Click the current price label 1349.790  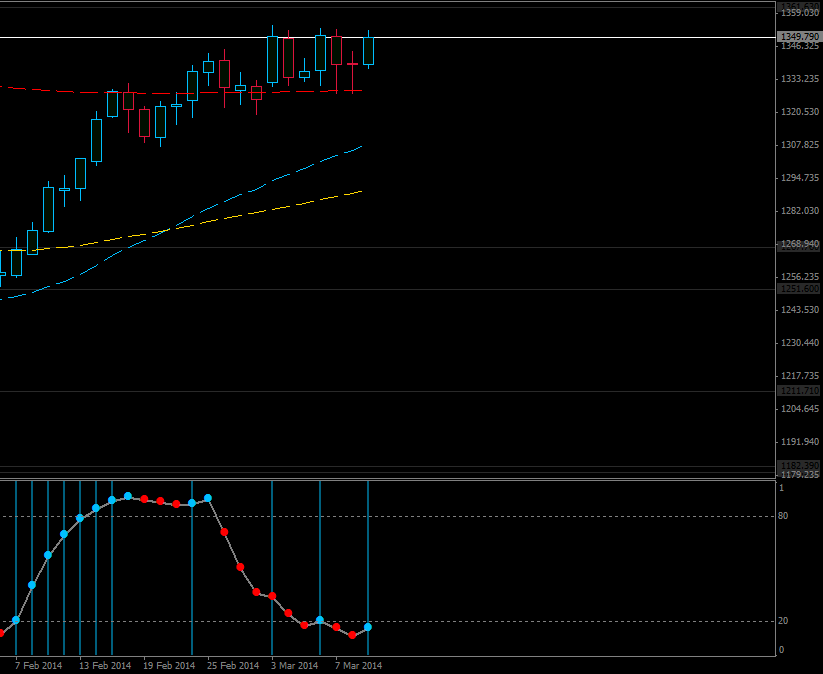[x=799, y=37]
